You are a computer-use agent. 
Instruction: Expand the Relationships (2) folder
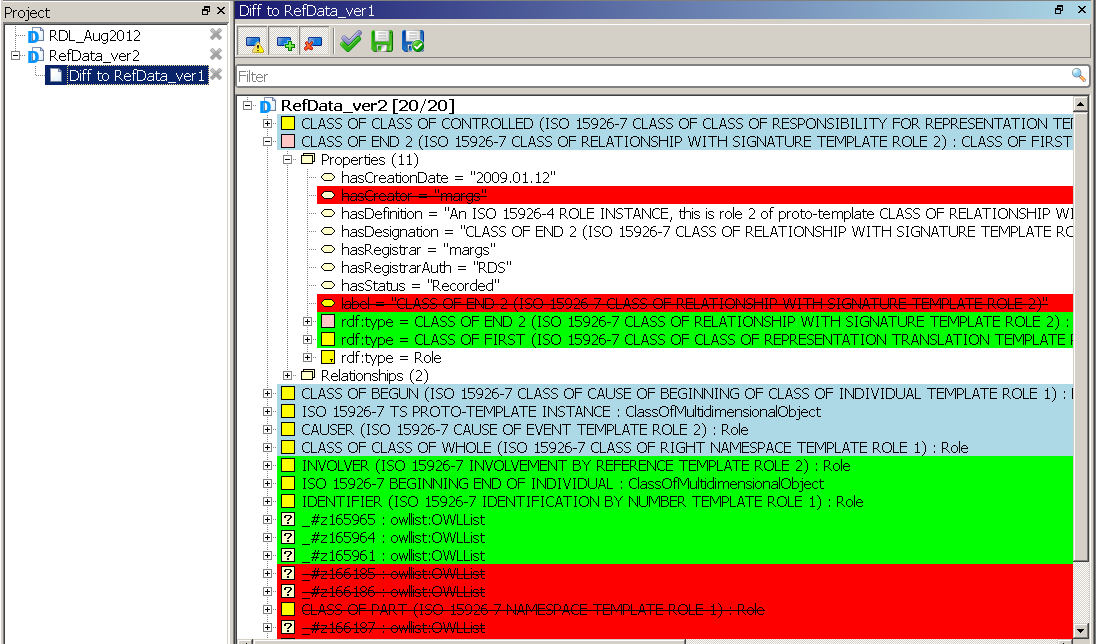(x=287, y=375)
